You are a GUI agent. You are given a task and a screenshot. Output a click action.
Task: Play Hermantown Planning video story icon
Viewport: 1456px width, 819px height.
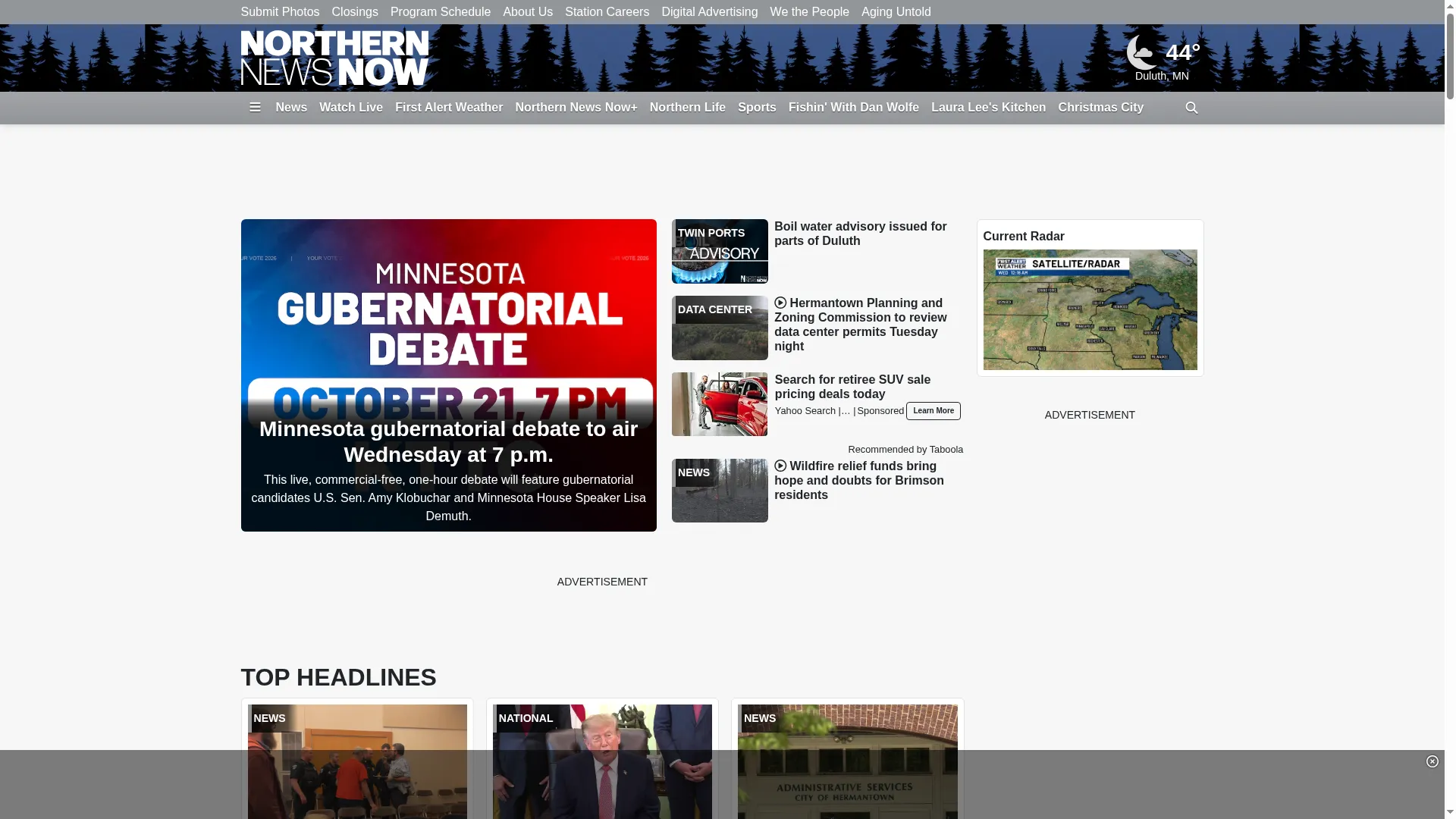[780, 303]
